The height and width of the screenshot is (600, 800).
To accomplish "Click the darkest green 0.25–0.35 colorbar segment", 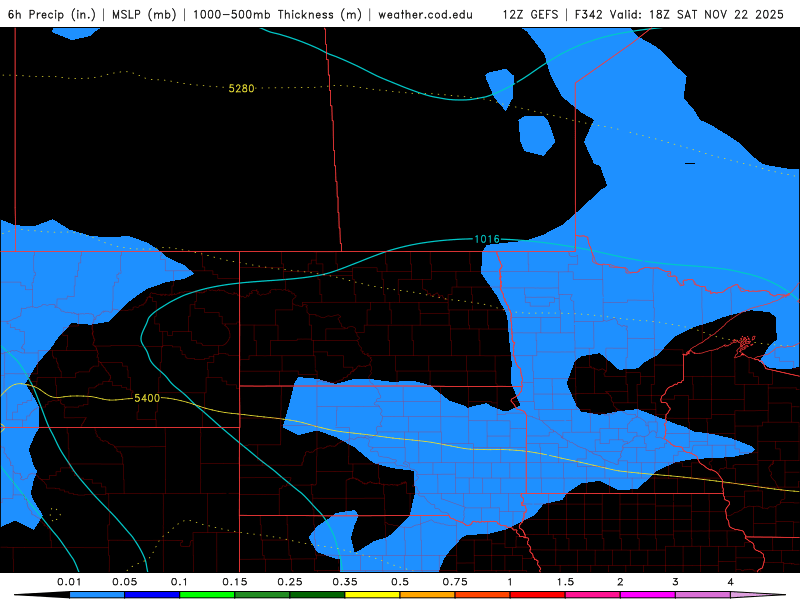I will click(317, 595).
